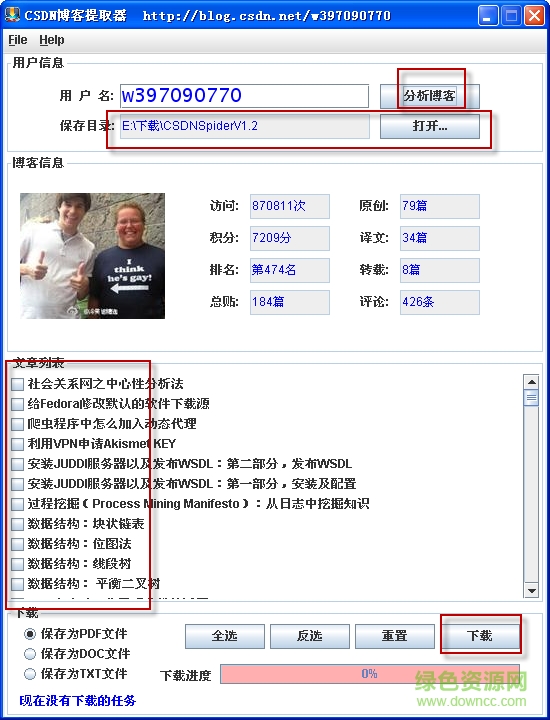550x720 pixels.
Task: Click the 现在没有下载的任务 status text
Action: [78, 701]
